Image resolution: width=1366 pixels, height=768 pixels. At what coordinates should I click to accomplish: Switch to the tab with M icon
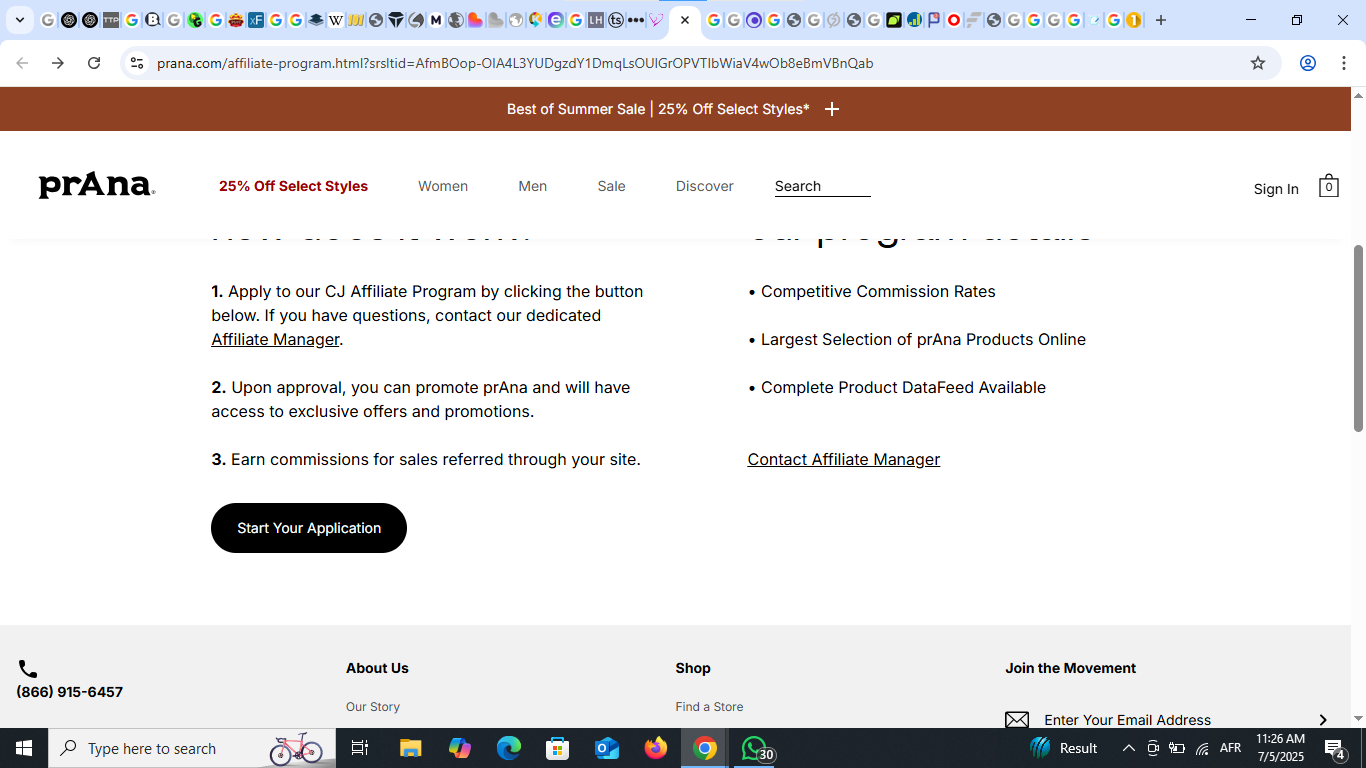[x=436, y=20]
